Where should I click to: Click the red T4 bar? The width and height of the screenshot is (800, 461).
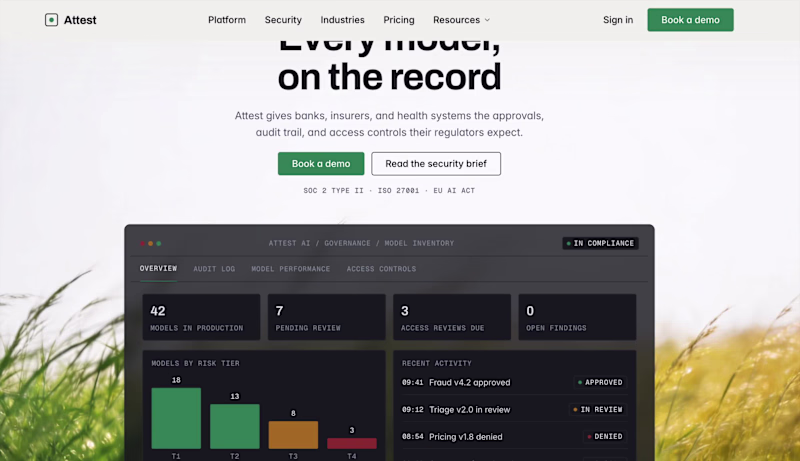352,443
